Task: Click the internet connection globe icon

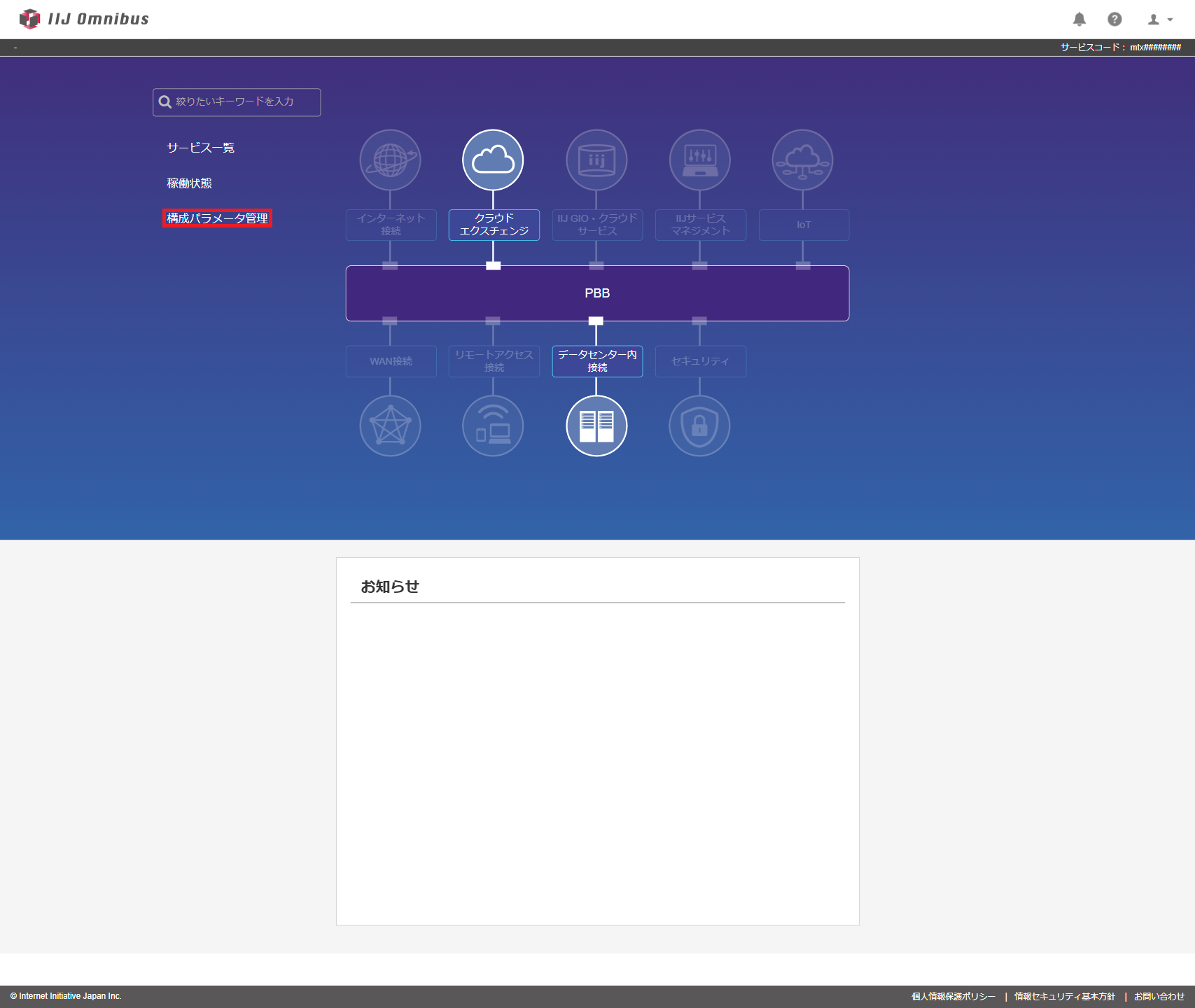Action: pyautogui.click(x=390, y=160)
